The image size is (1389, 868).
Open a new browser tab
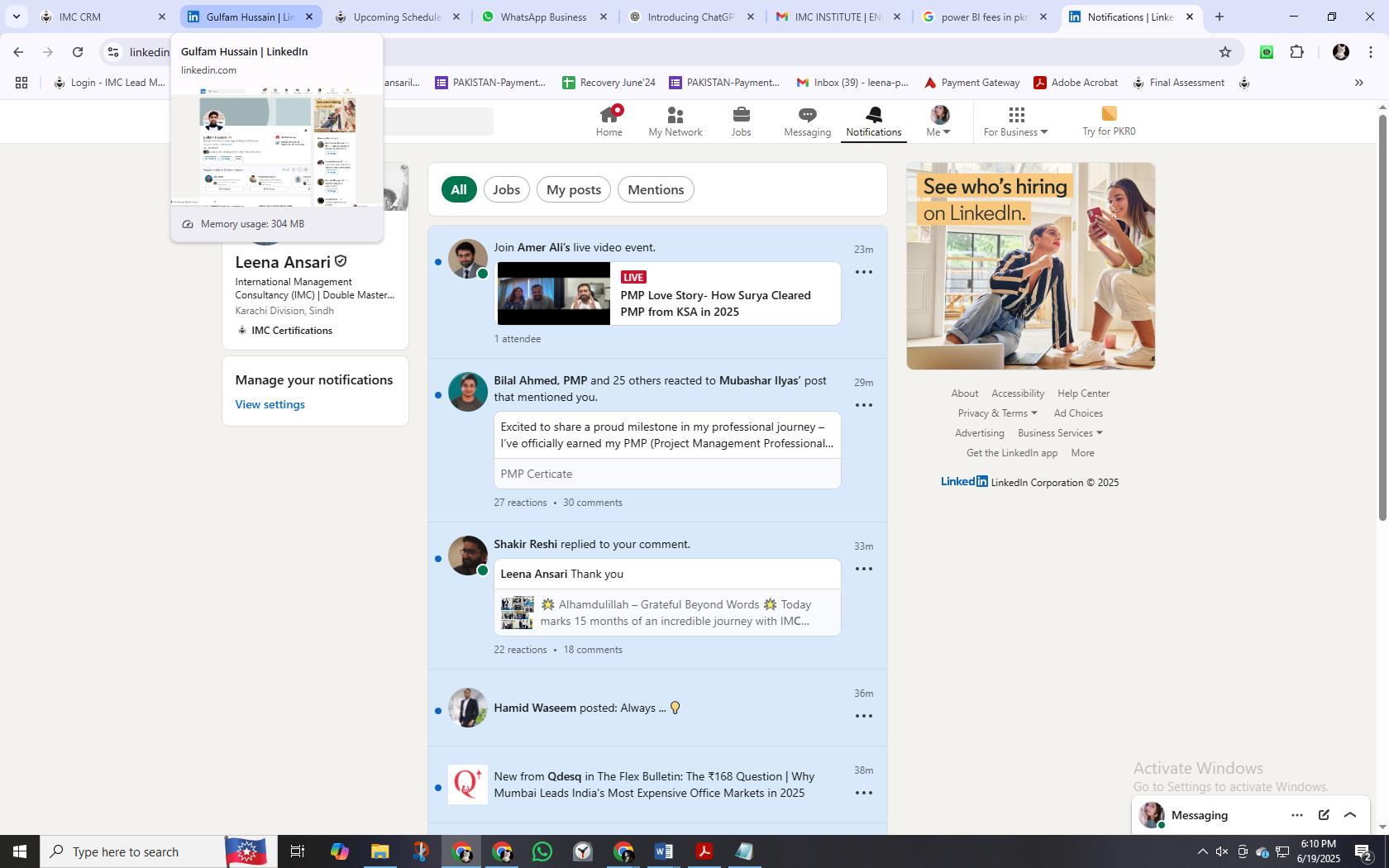coord(1219,17)
